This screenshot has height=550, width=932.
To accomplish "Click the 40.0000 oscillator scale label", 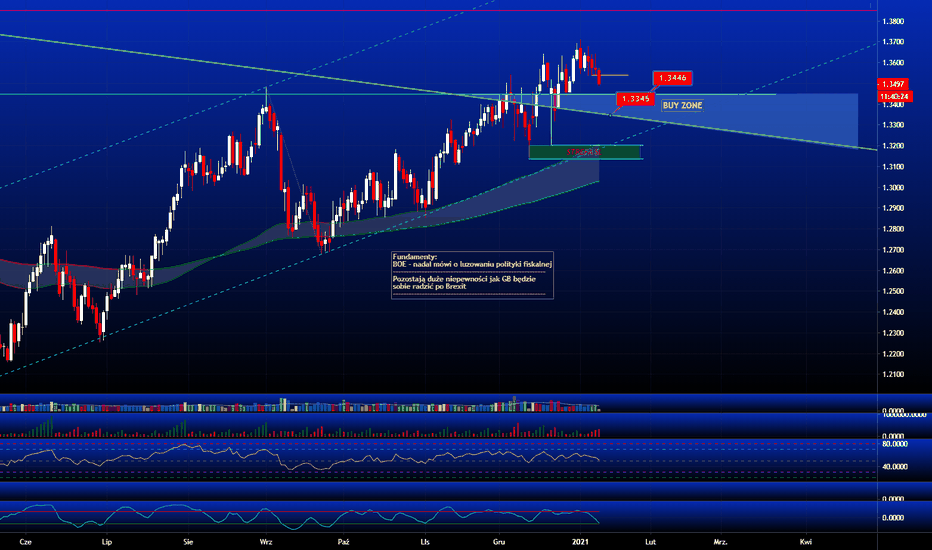I will [x=895, y=467].
